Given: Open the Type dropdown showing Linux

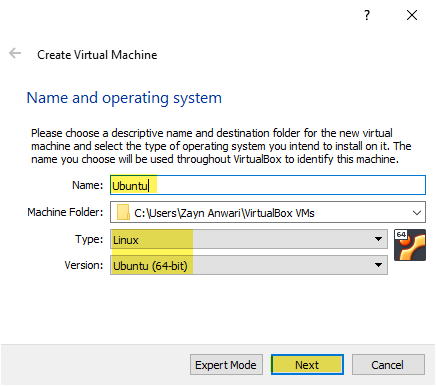Looking at the screenshot, I should click(249, 239).
